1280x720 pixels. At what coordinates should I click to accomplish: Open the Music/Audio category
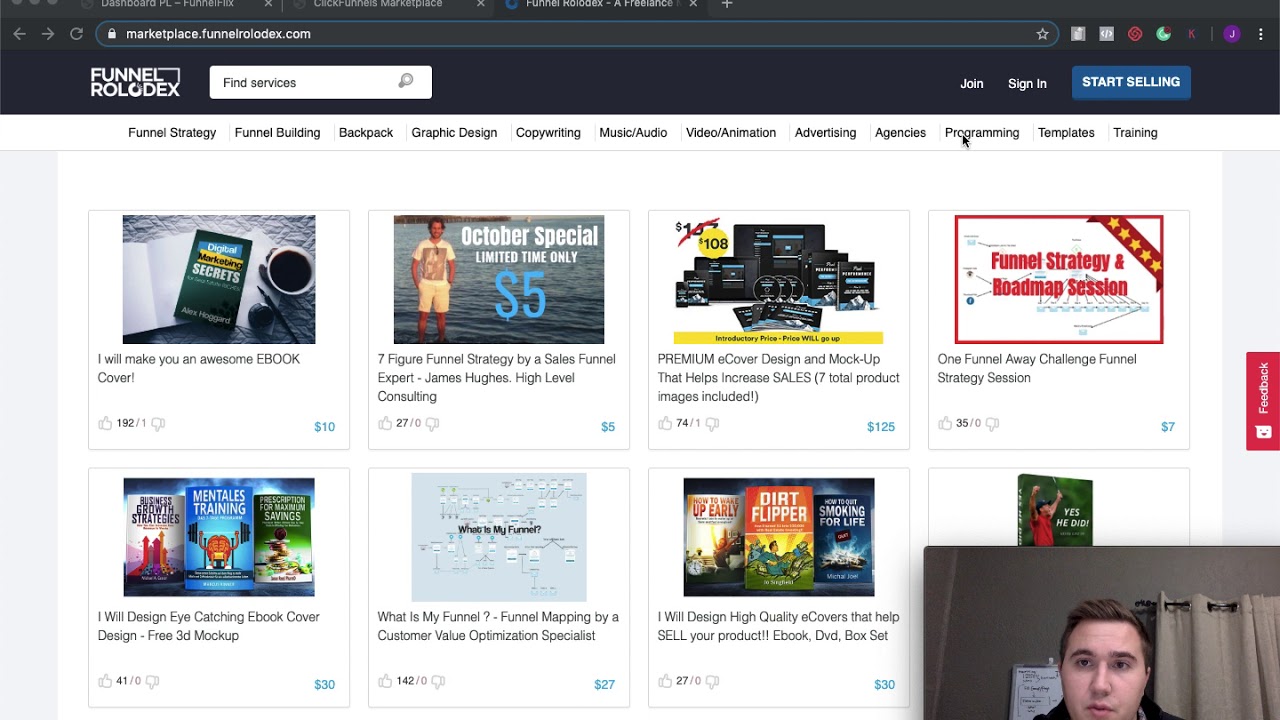pyautogui.click(x=633, y=132)
